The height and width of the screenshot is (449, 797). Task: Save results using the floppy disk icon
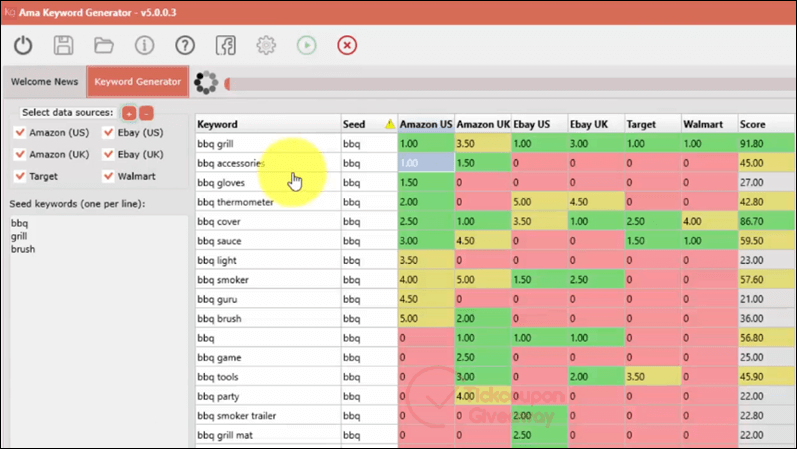pos(64,45)
